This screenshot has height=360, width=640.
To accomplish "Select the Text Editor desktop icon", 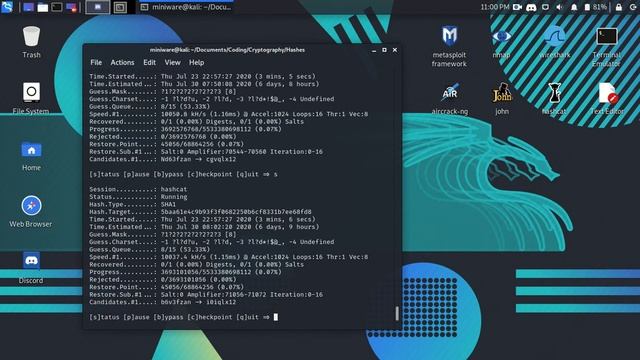I will pyautogui.click(x=607, y=98).
